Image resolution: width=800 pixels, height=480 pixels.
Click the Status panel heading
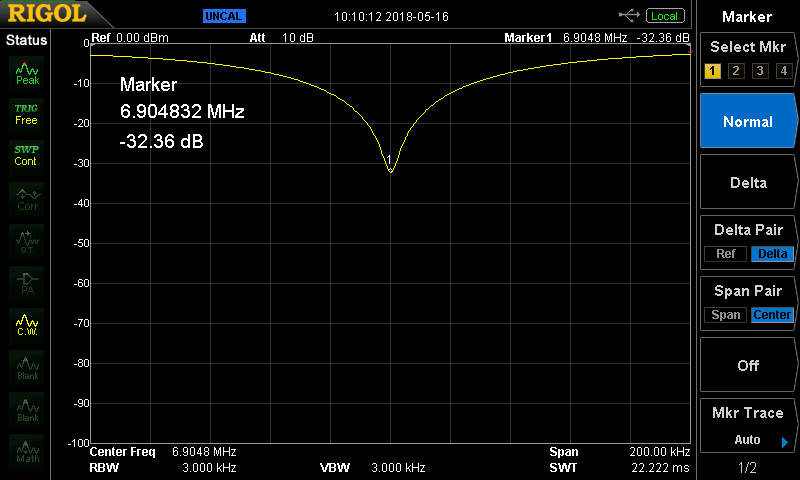pos(26,40)
